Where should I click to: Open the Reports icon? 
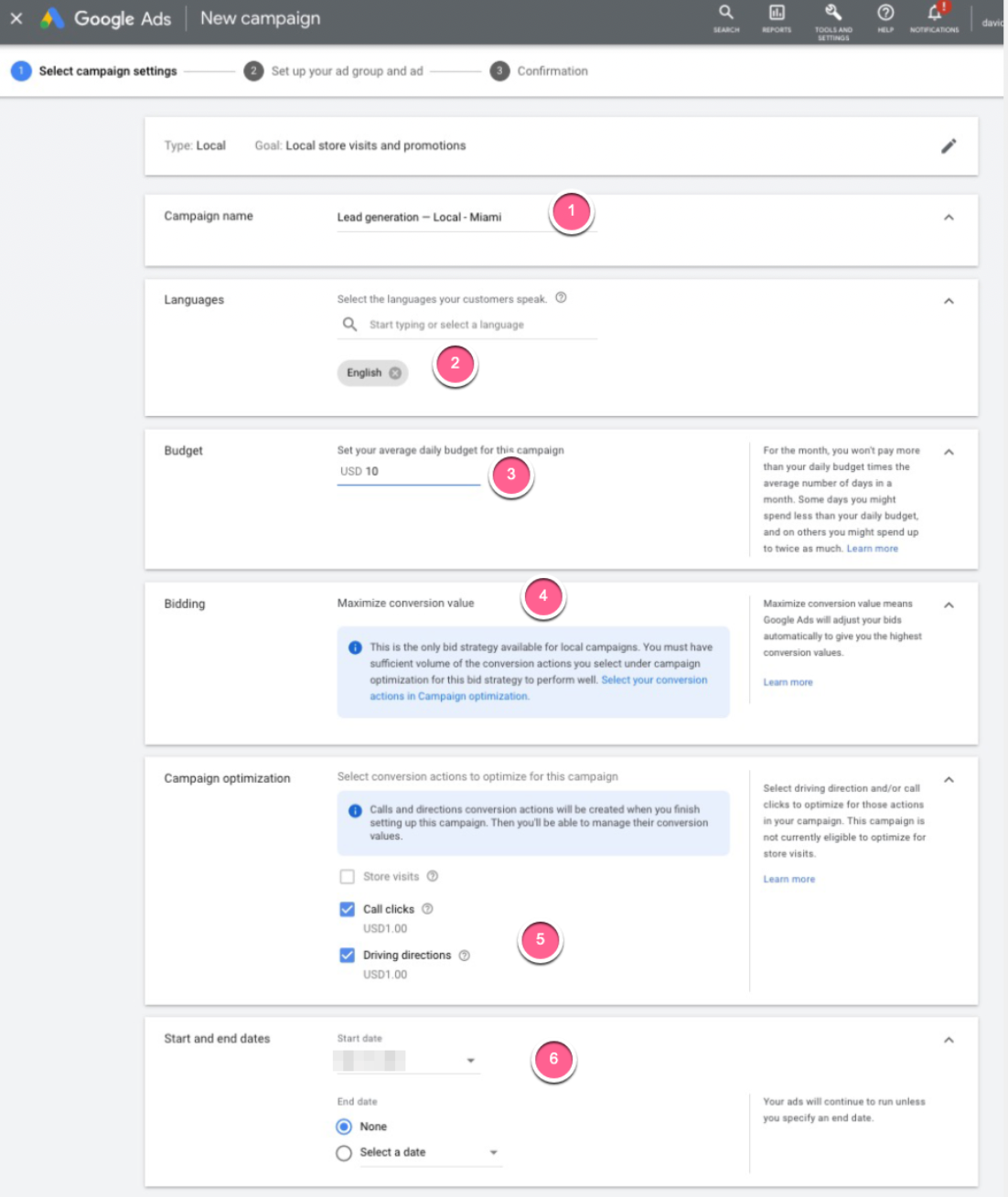pos(777,16)
